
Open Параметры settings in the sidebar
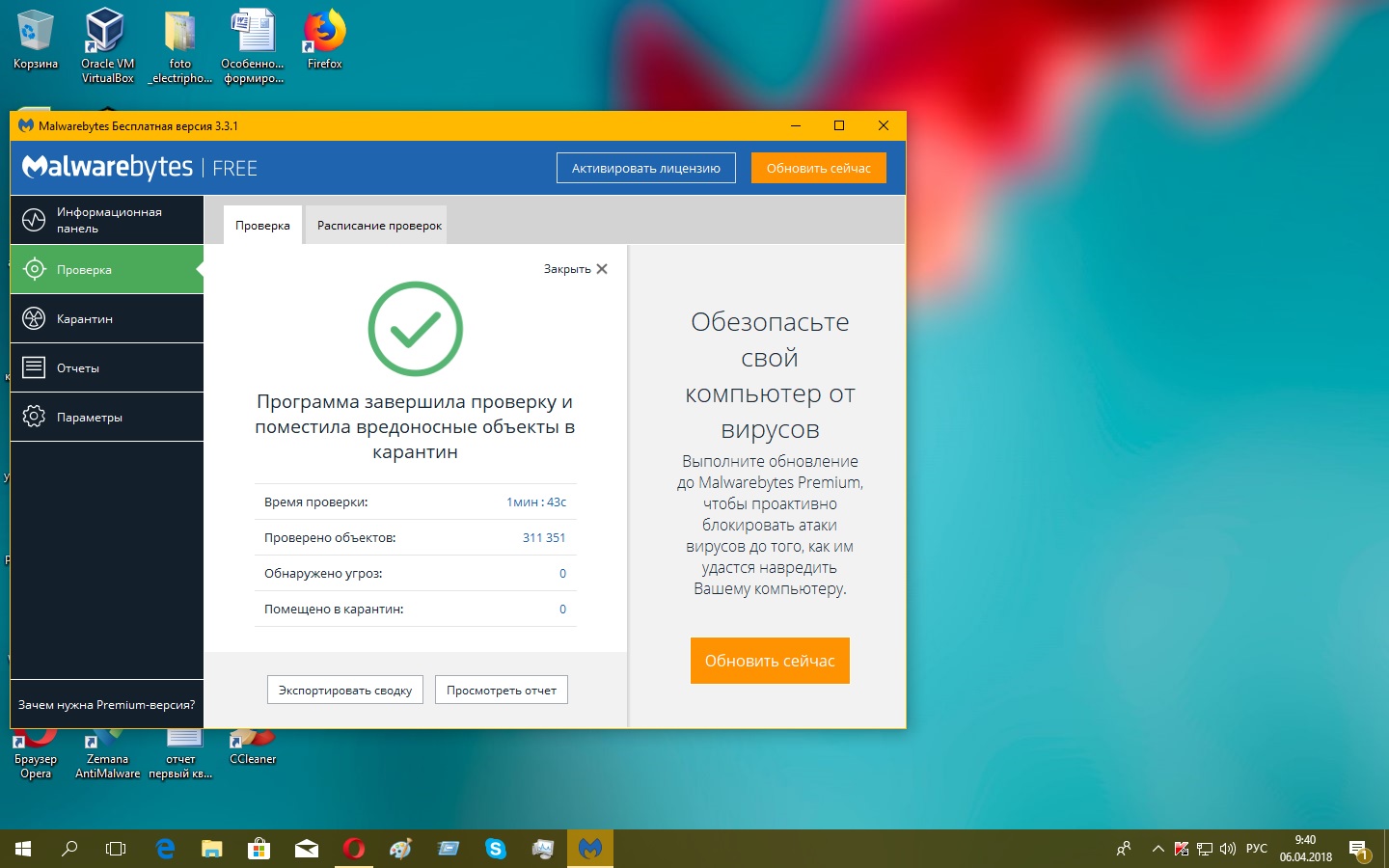click(x=107, y=417)
